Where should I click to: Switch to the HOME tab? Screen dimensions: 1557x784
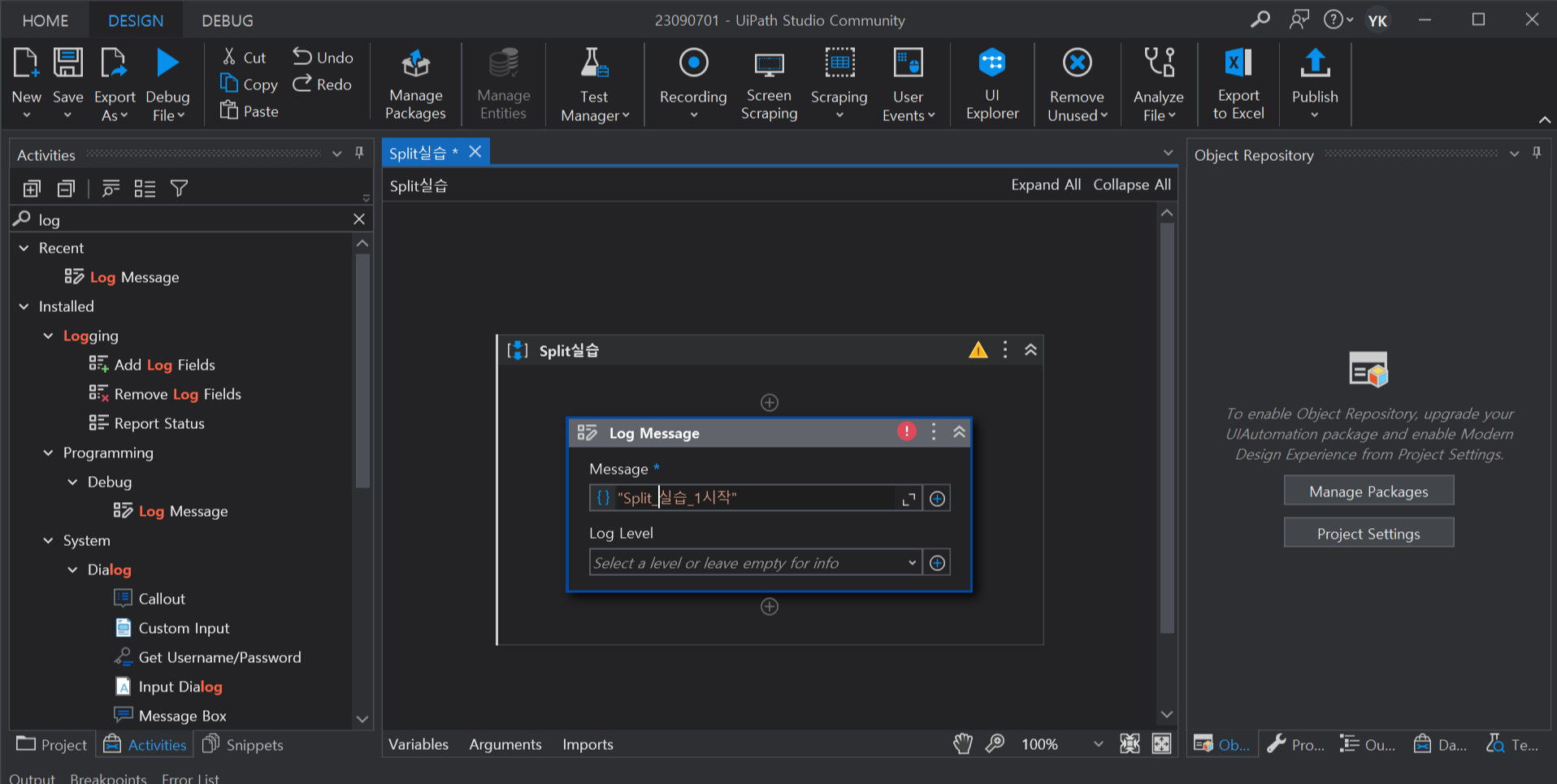click(46, 20)
